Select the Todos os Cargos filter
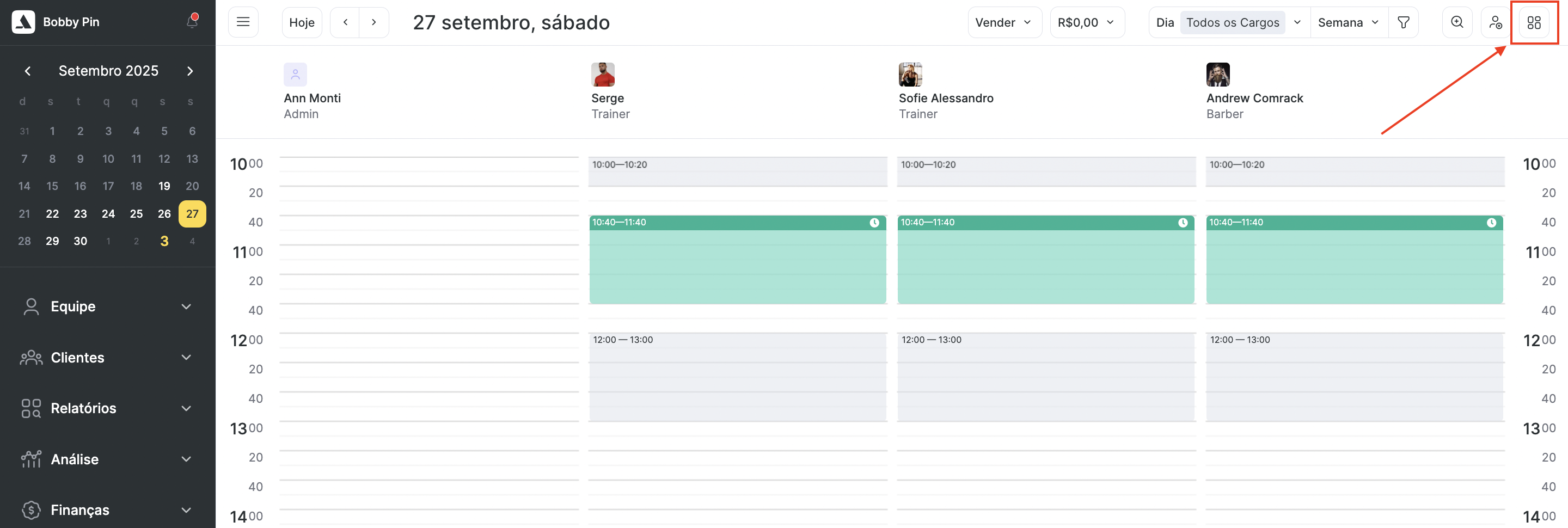The height and width of the screenshot is (528, 1568). pos(1233,22)
